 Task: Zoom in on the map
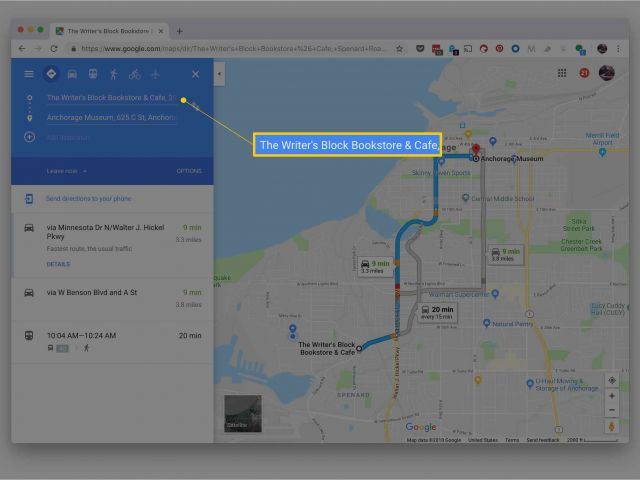point(612,396)
